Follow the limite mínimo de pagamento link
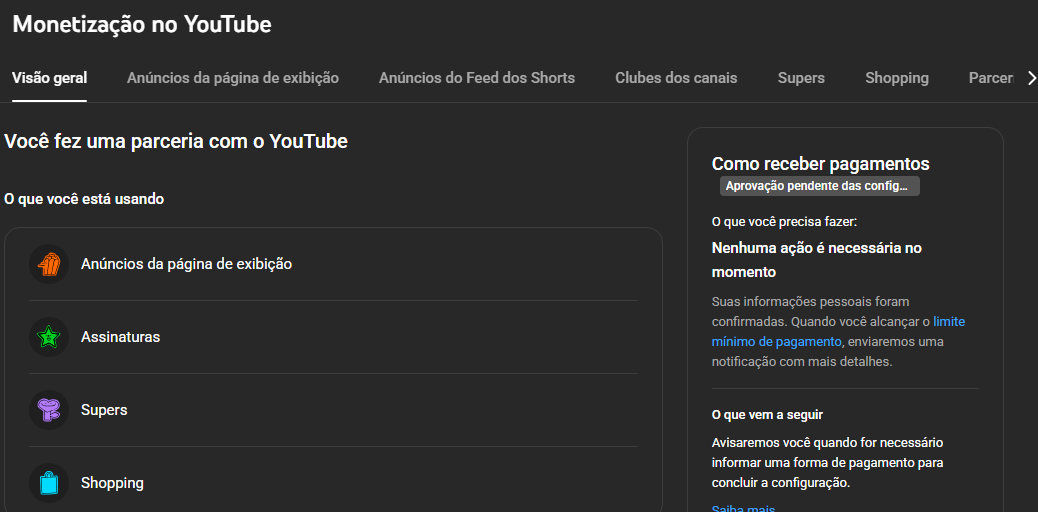 pyautogui.click(x=838, y=332)
